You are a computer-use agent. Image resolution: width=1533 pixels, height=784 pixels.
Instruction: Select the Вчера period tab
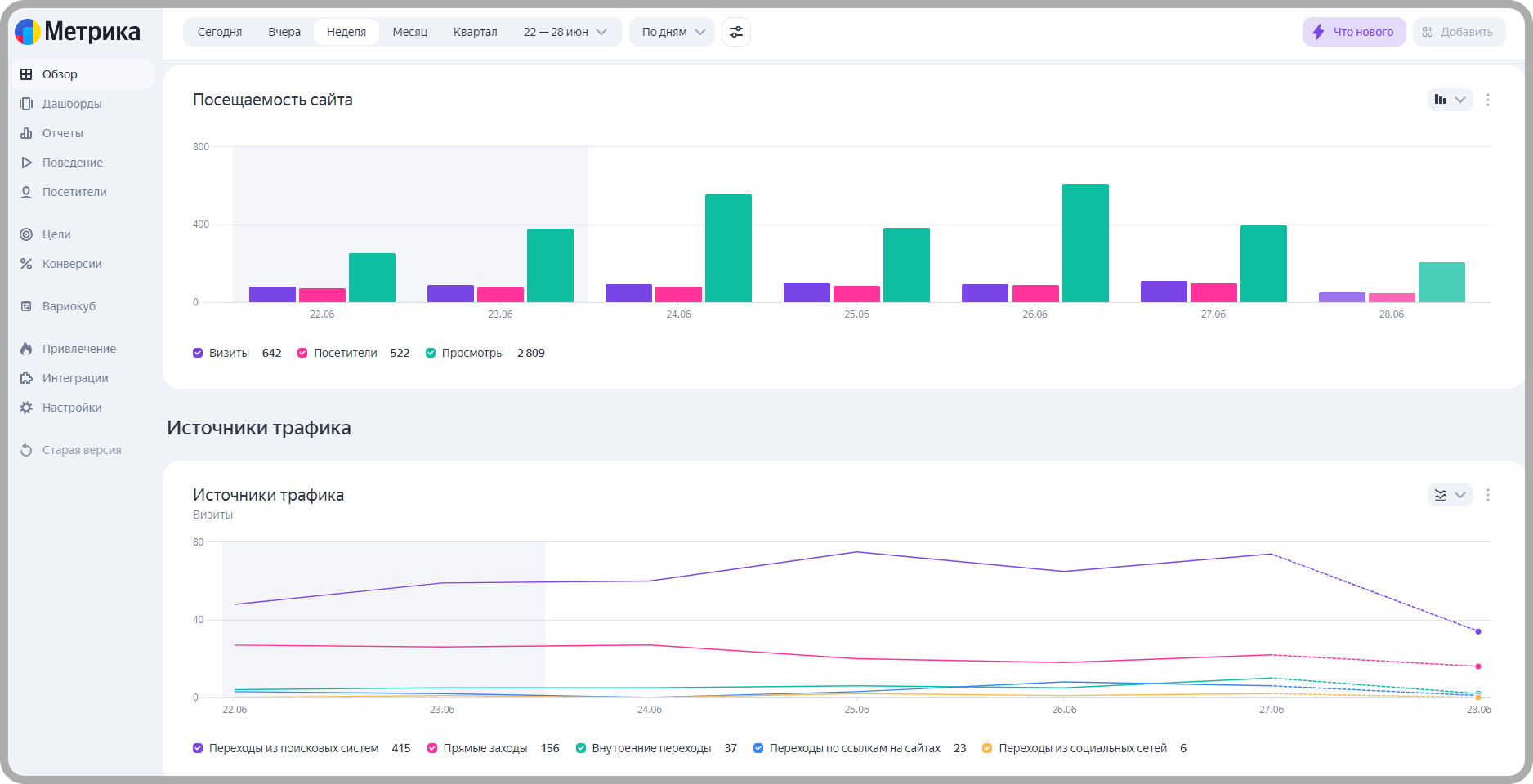(x=284, y=32)
